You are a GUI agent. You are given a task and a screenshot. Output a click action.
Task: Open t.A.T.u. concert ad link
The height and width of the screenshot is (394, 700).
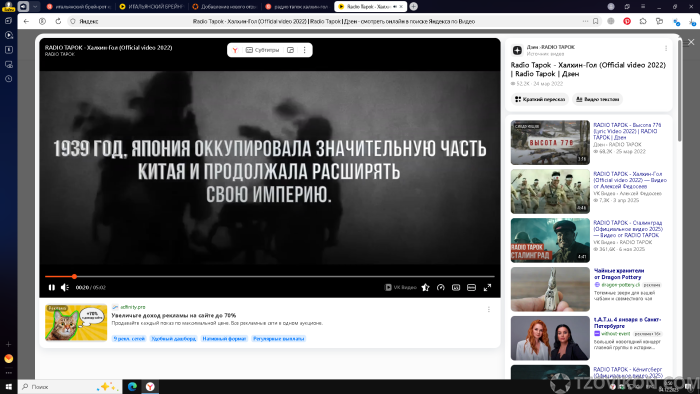[628, 323]
